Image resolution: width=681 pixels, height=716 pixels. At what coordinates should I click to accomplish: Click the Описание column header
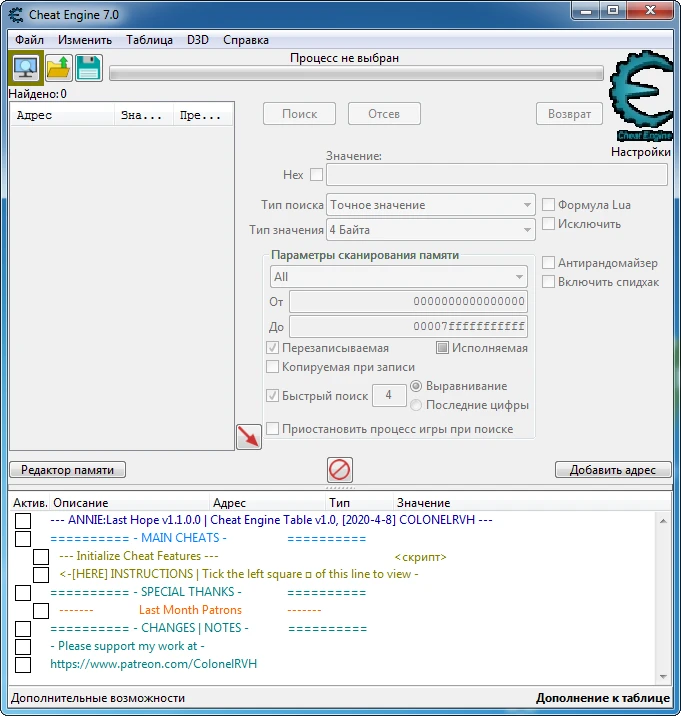point(130,503)
